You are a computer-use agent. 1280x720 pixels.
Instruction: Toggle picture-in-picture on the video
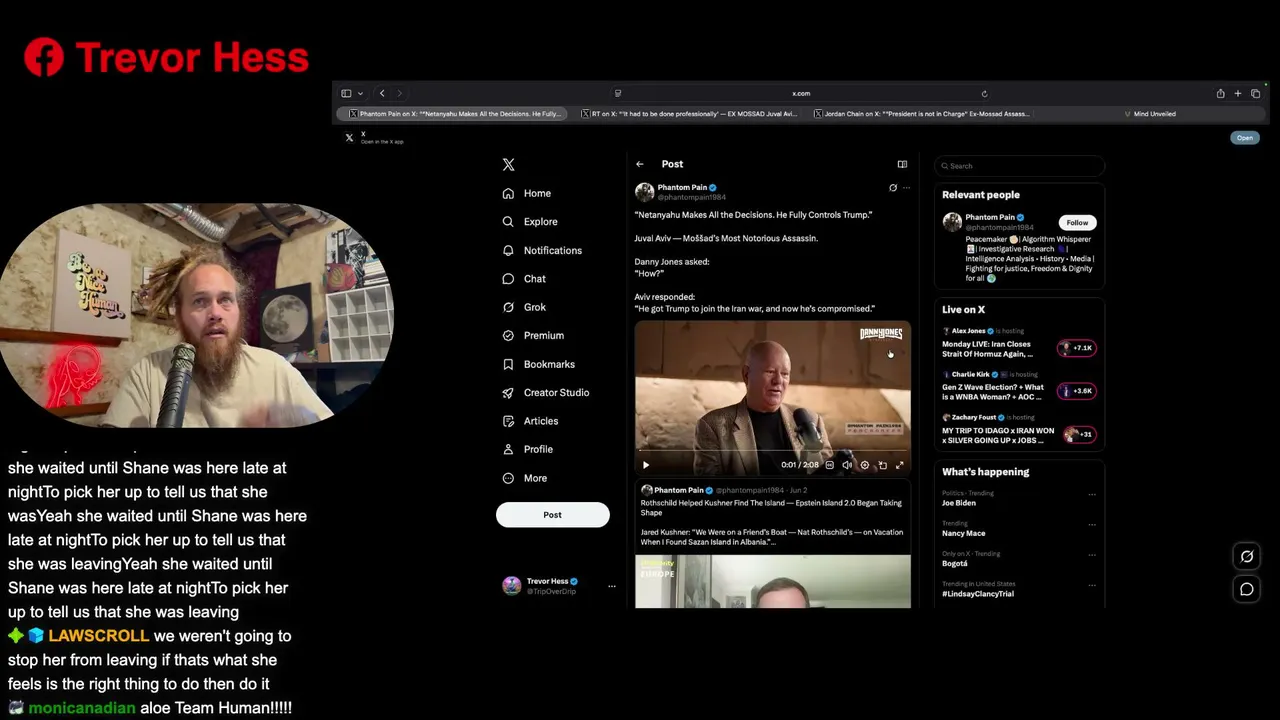(882, 465)
